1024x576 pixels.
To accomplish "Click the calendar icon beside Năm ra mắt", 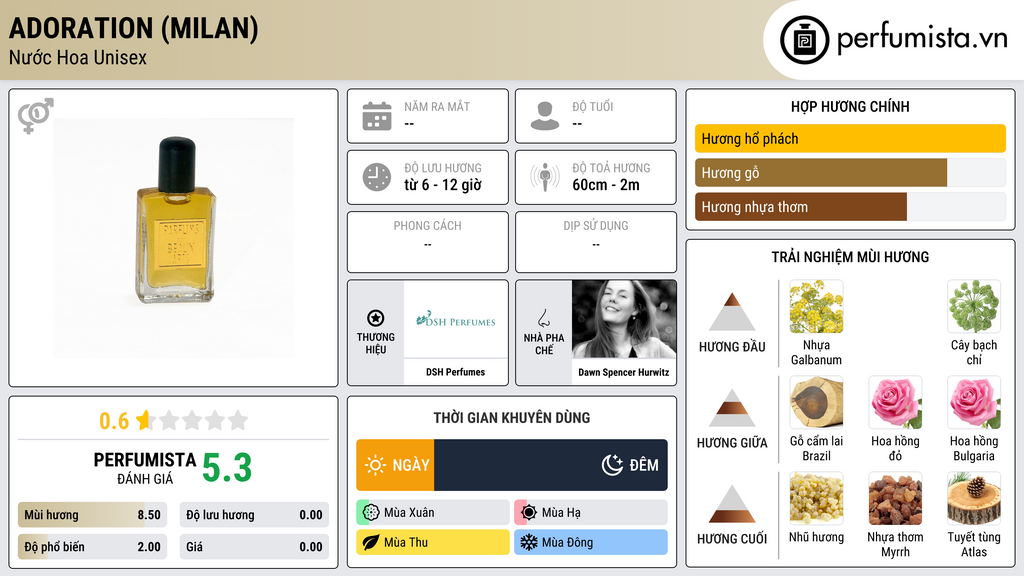I will pyautogui.click(x=377, y=116).
